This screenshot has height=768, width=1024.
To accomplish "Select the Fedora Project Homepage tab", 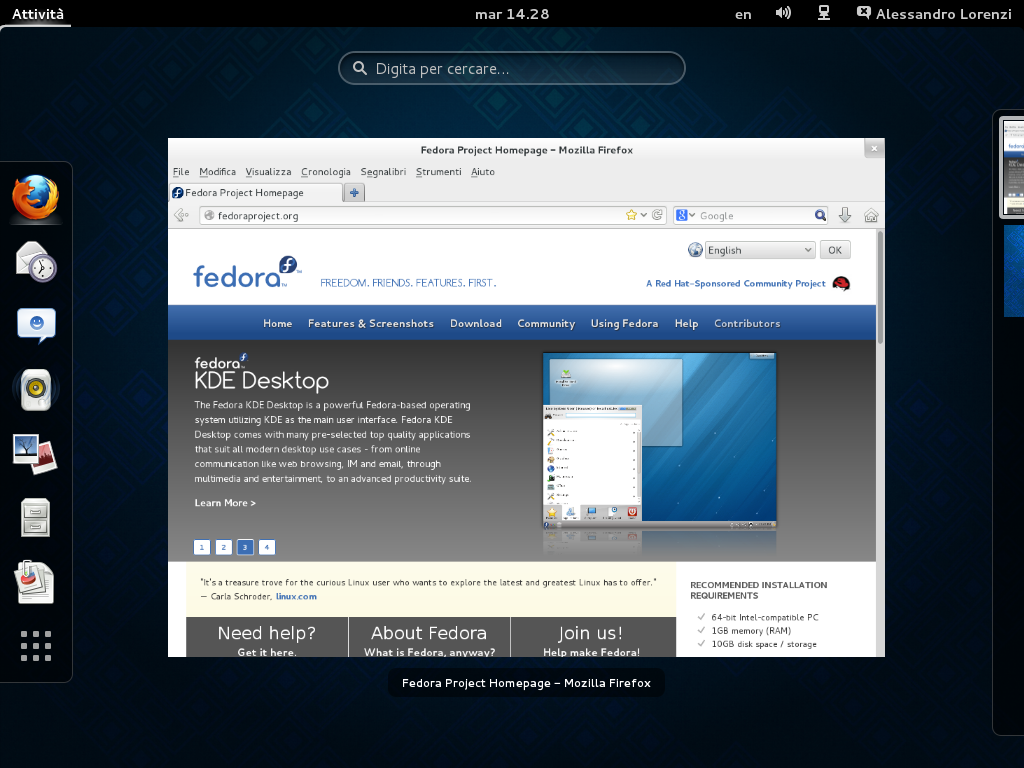I will tap(256, 193).
